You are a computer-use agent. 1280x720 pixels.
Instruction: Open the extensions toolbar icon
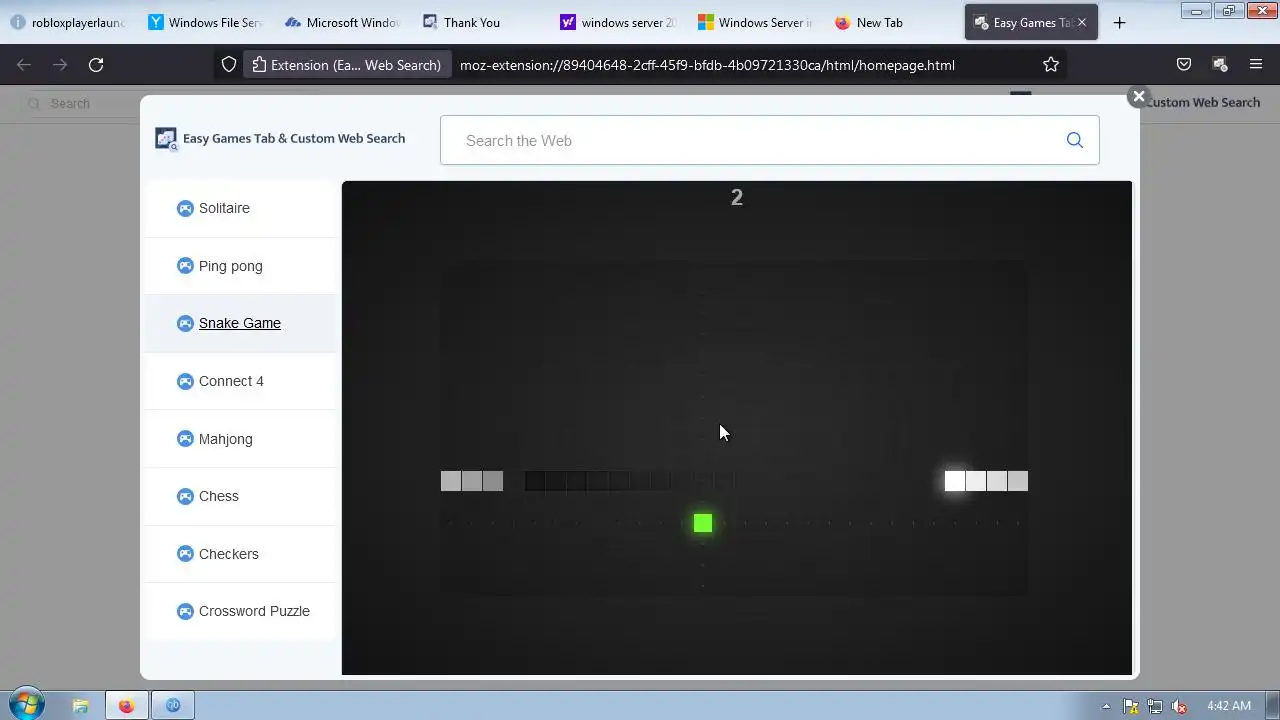click(1220, 65)
